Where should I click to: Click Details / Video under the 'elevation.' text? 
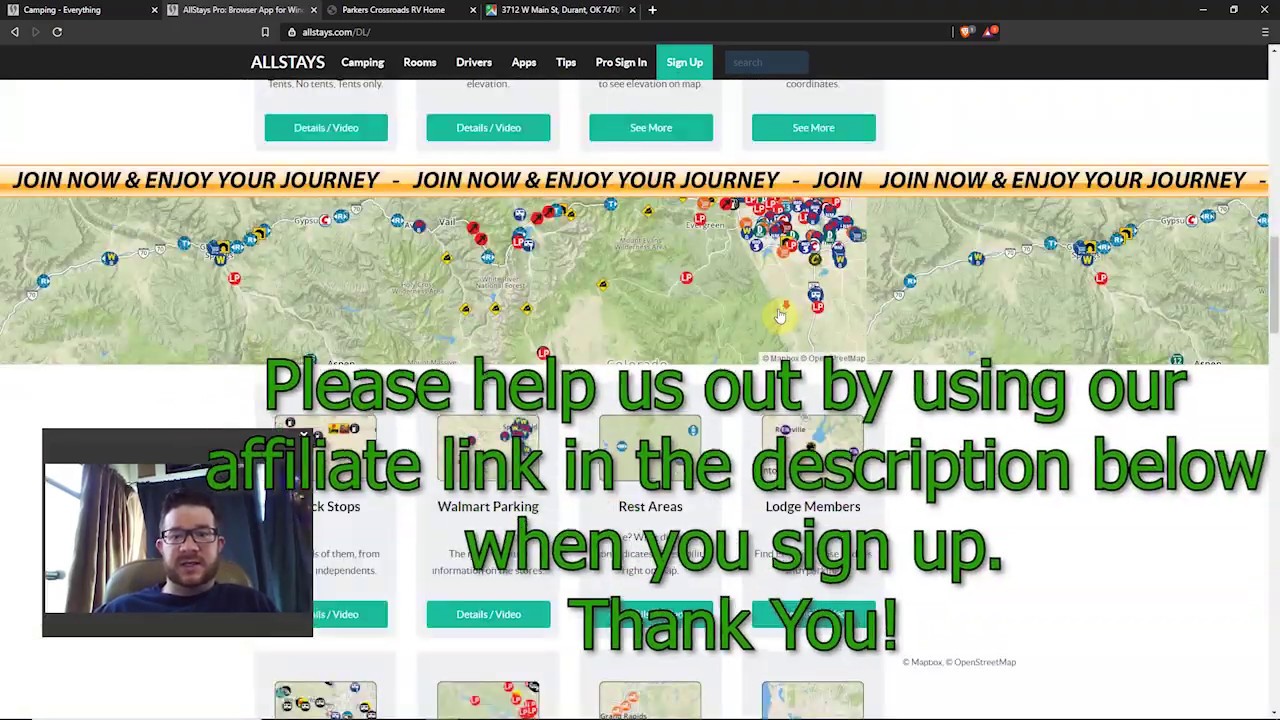488,128
